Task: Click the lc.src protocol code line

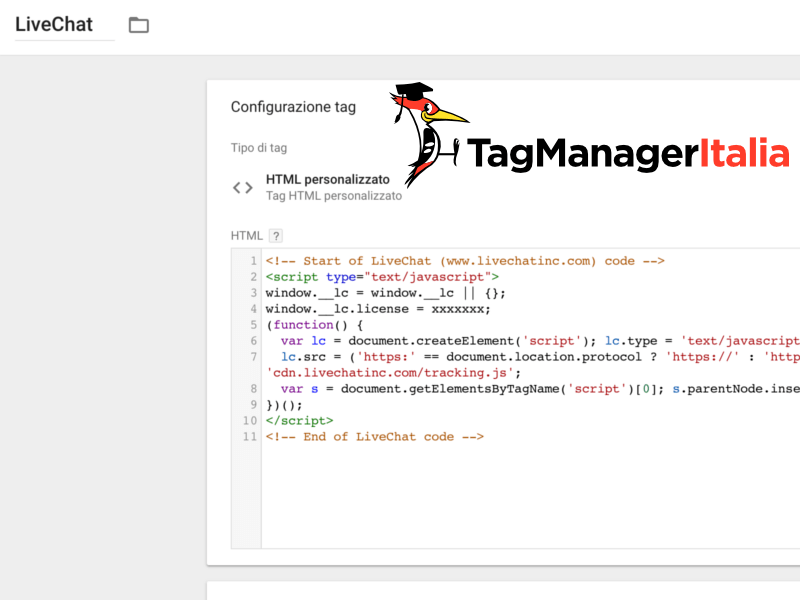Action: [540, 357]
